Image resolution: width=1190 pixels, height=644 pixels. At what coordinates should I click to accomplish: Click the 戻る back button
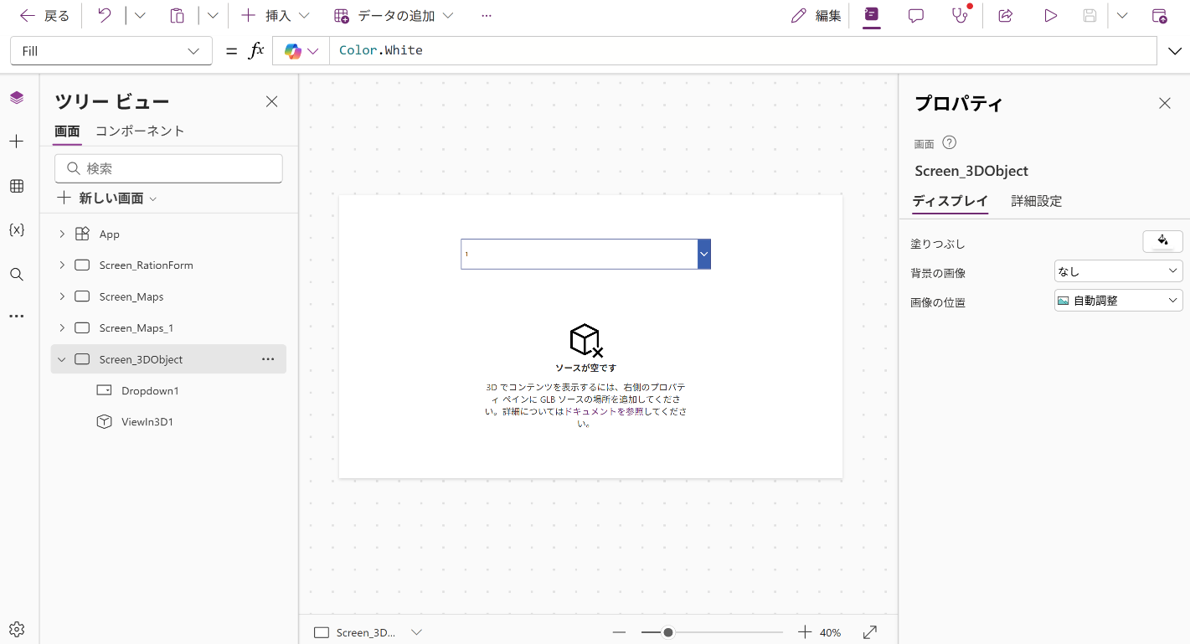pyautogui.click(x=45, y=16)
